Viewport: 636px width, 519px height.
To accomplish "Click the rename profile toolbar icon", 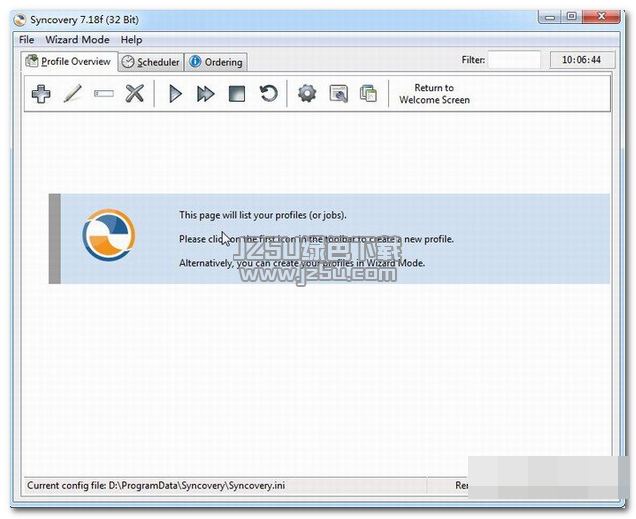I will 103,94.
